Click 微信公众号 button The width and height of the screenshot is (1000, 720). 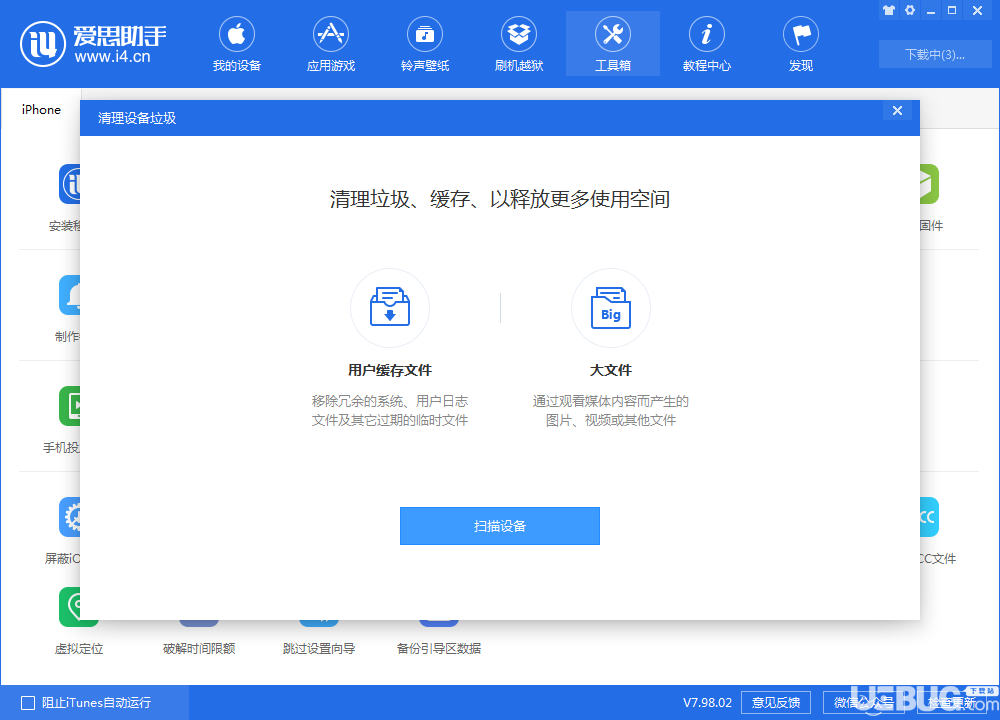tap(864, 703)
